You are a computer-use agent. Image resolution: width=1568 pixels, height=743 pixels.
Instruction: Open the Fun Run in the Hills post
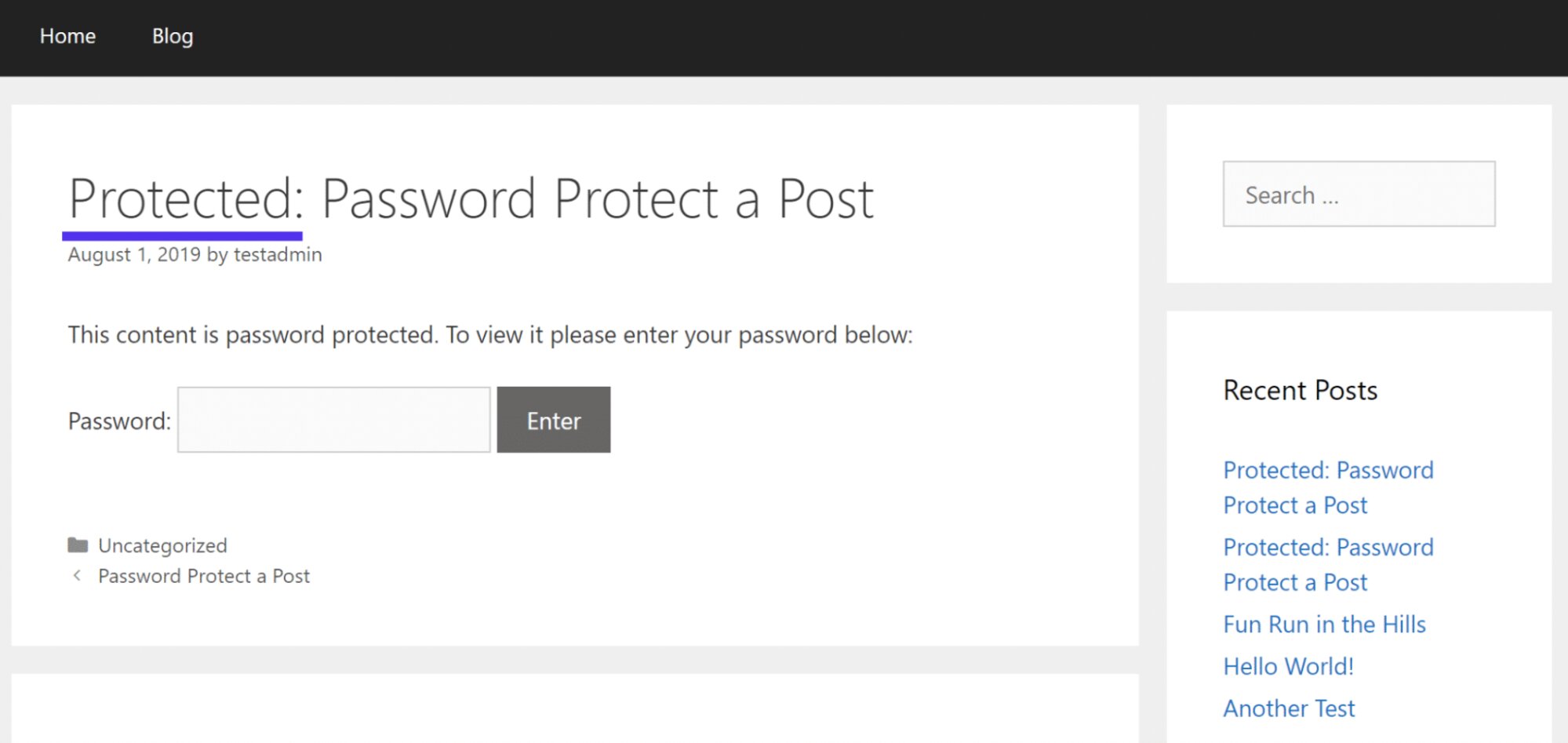point(1324,625)
